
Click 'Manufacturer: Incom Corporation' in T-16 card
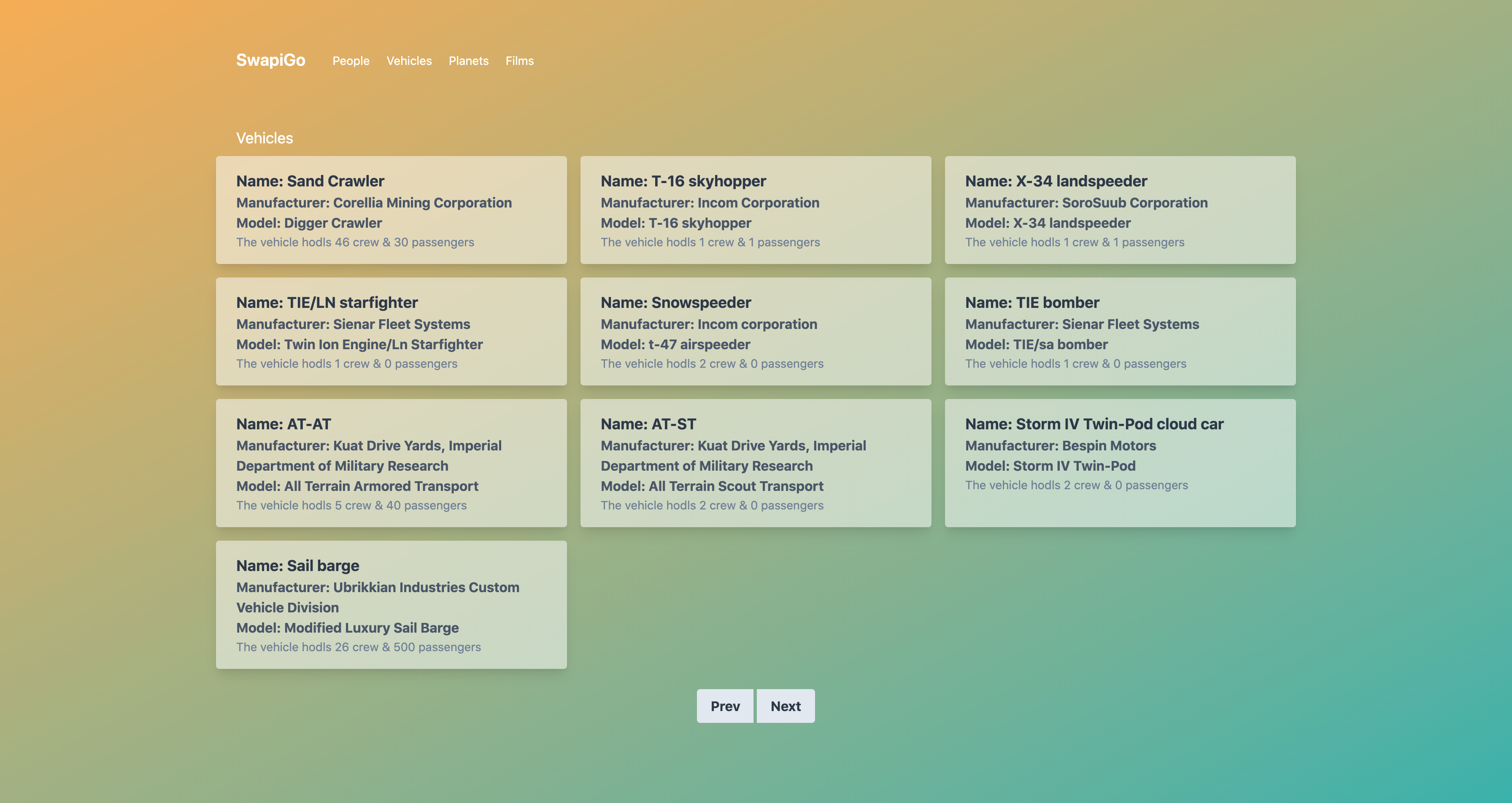tap(710, 202)
